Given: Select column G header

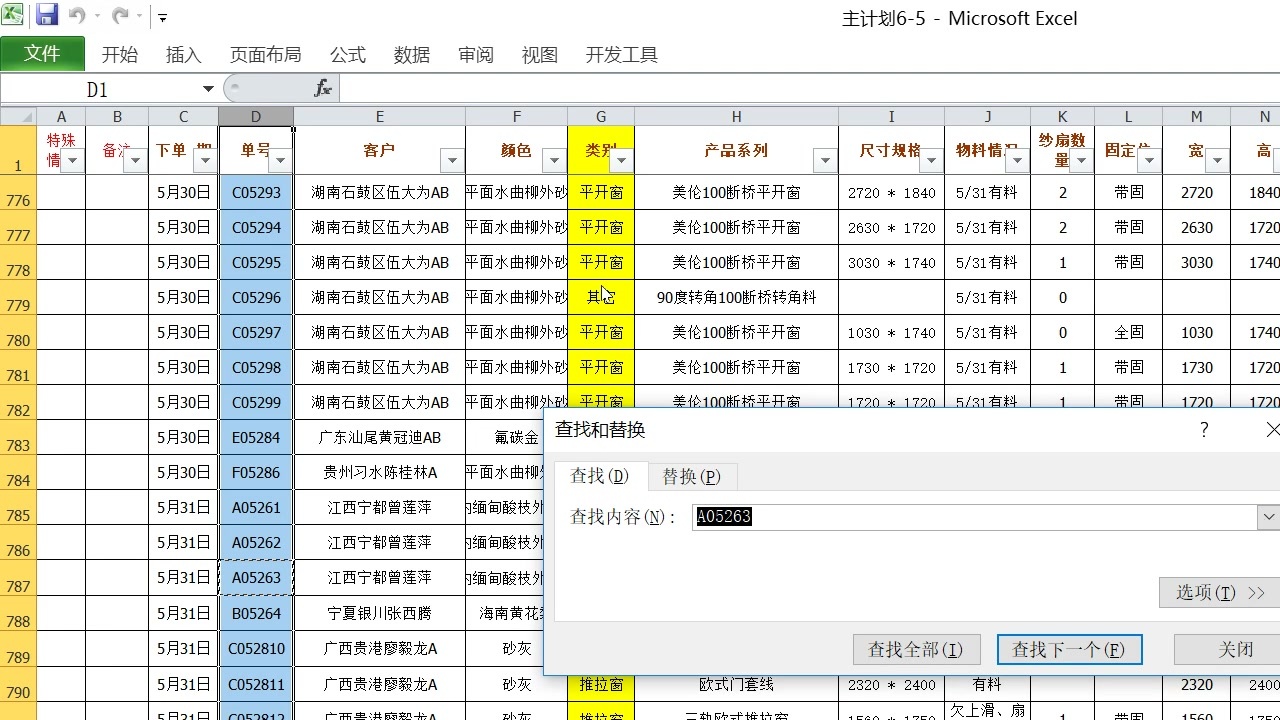Looking at the screenshot, I should (x=601, y=117).
